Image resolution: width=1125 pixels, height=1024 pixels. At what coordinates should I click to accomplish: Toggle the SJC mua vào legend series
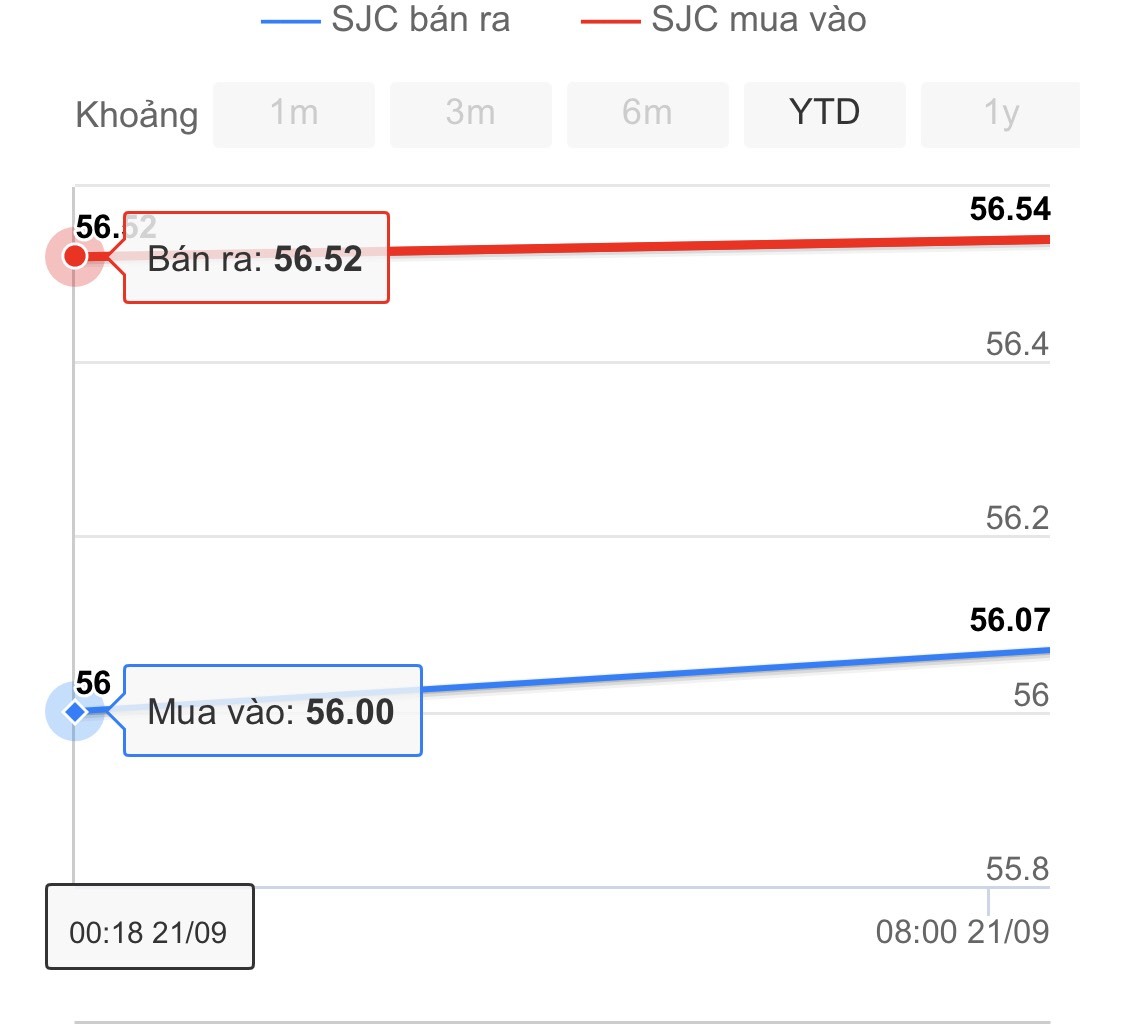click(758, 20)
